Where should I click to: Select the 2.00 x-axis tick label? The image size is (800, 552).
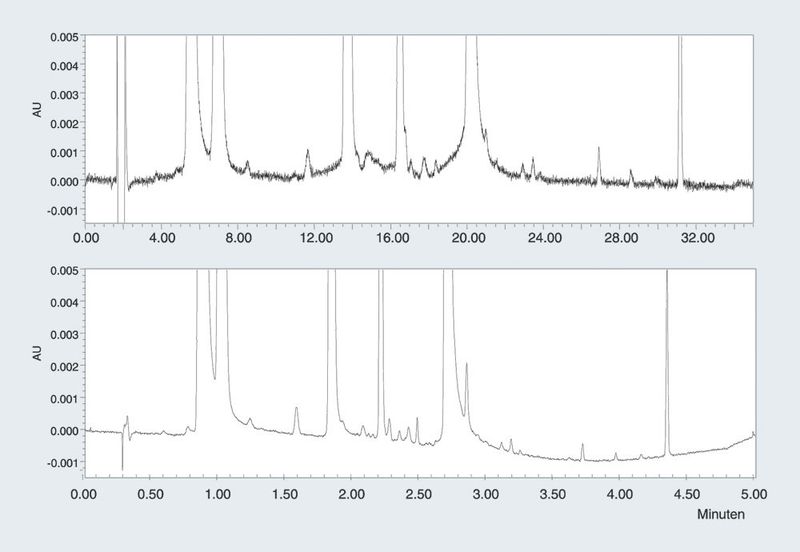352,494
